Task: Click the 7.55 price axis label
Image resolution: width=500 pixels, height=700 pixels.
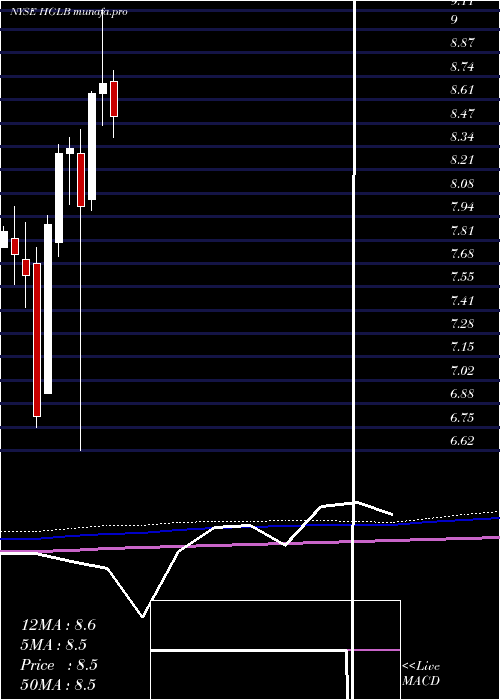Action: [x=462, y=277]
